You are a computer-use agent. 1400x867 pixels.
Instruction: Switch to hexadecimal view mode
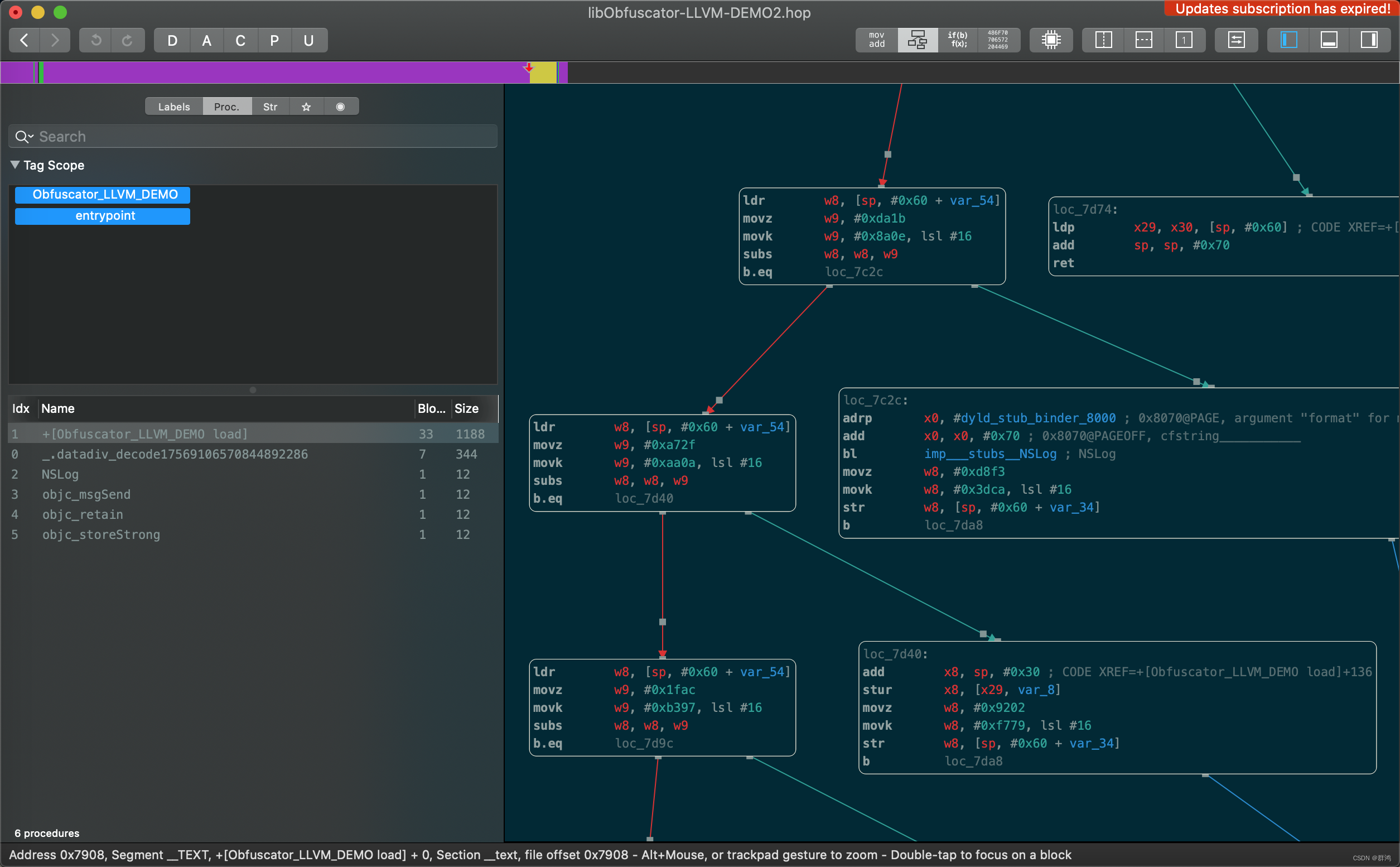point(997,40)
